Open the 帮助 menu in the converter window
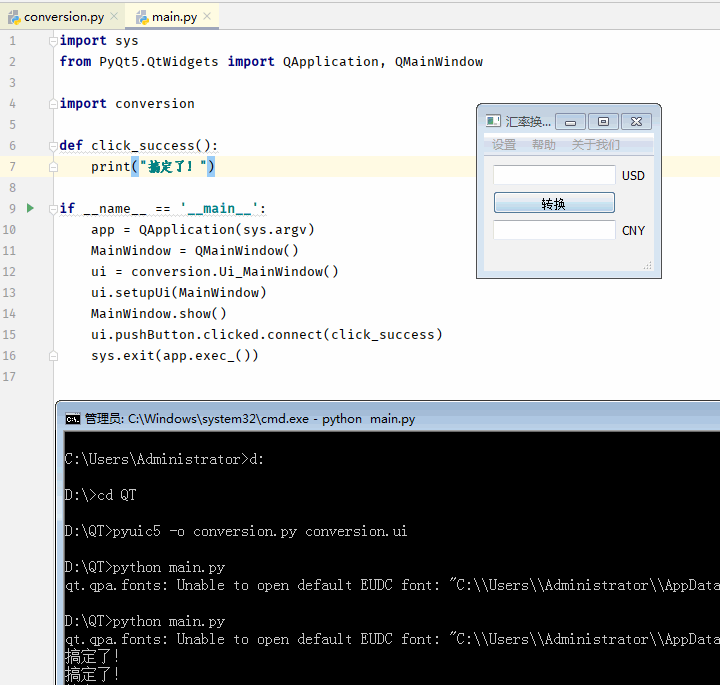 pyautogui.click(x=544, y=145)
